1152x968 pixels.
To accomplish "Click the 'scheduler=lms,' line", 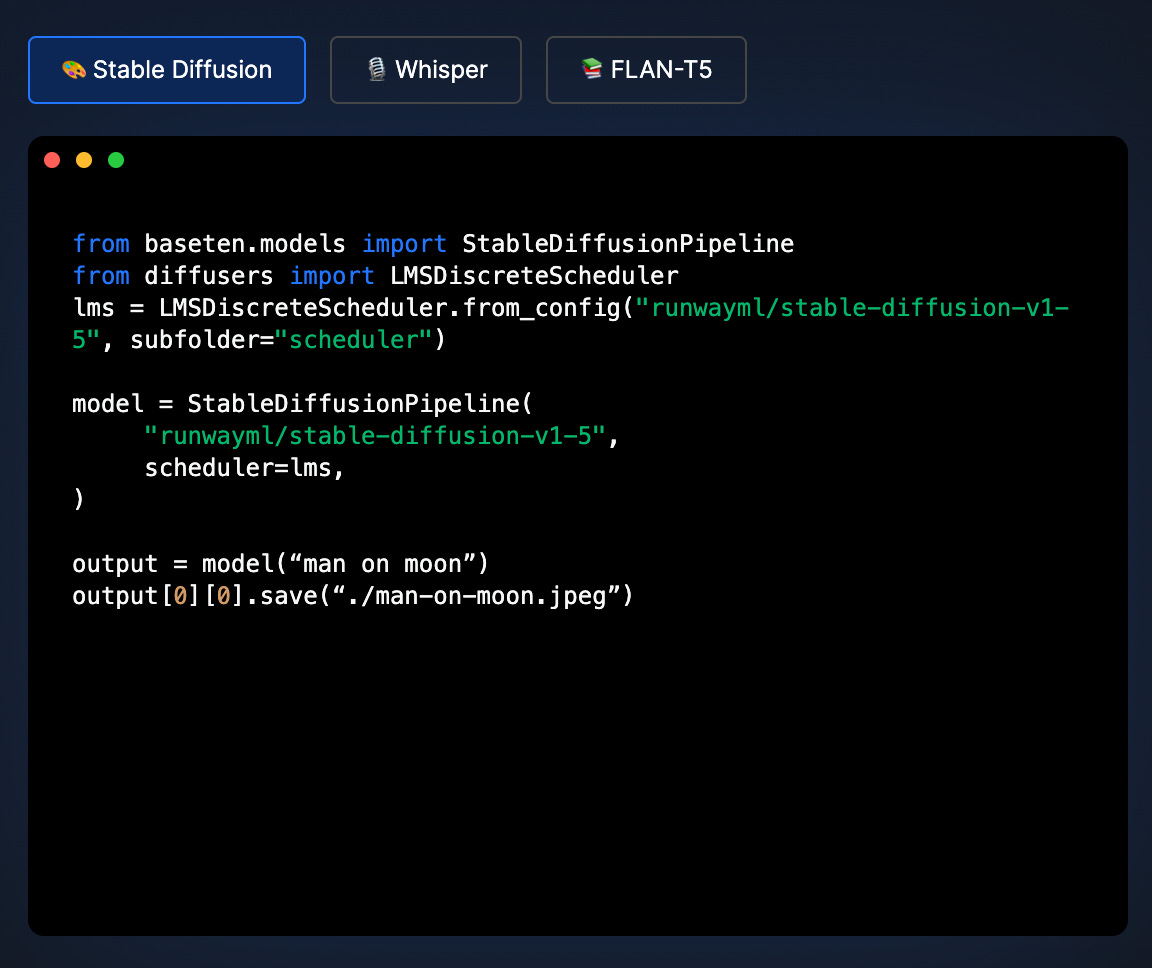I will coord(244,468).
